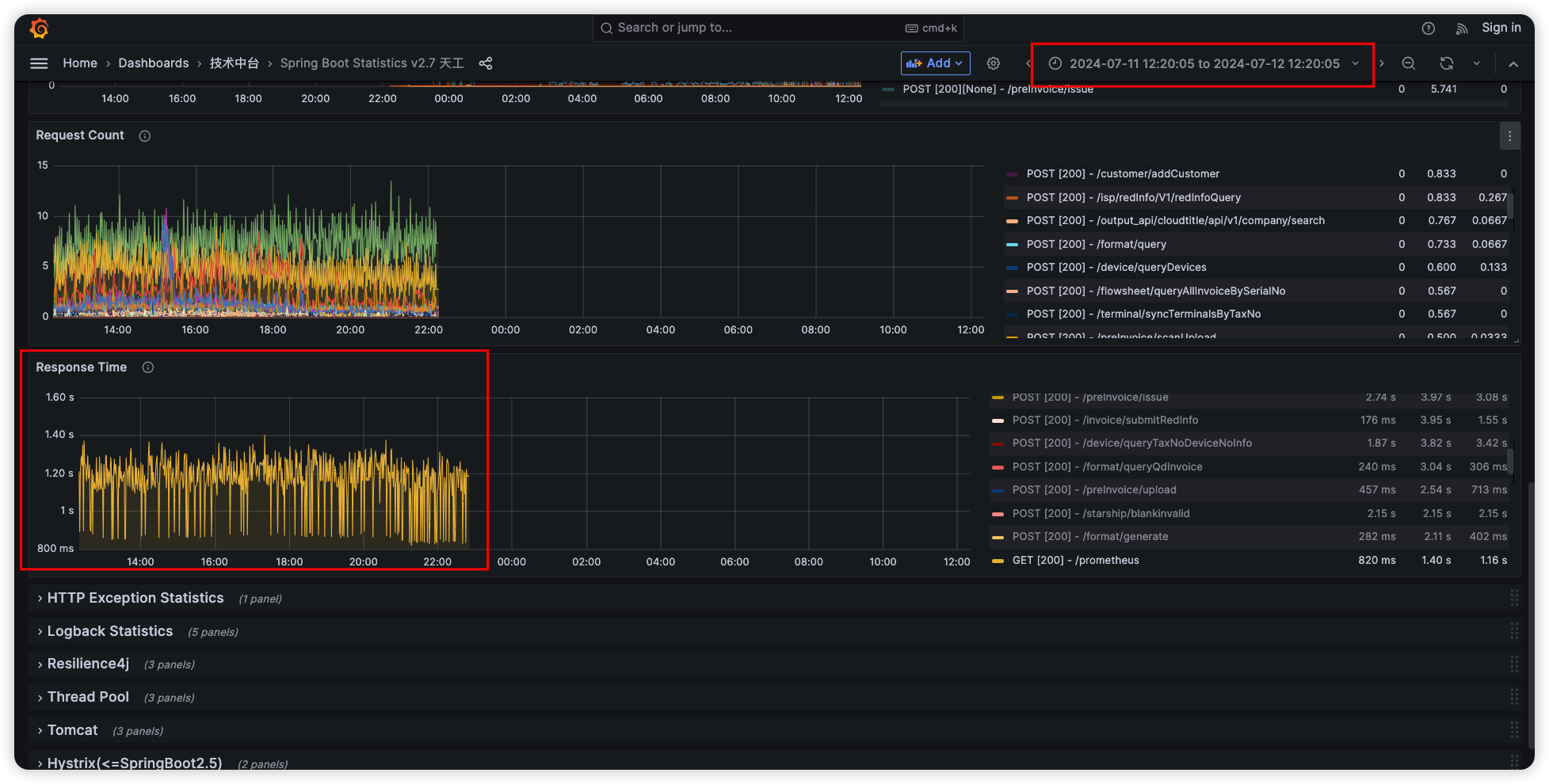Open dashboard settings gear icon

(x=993, y=63)
